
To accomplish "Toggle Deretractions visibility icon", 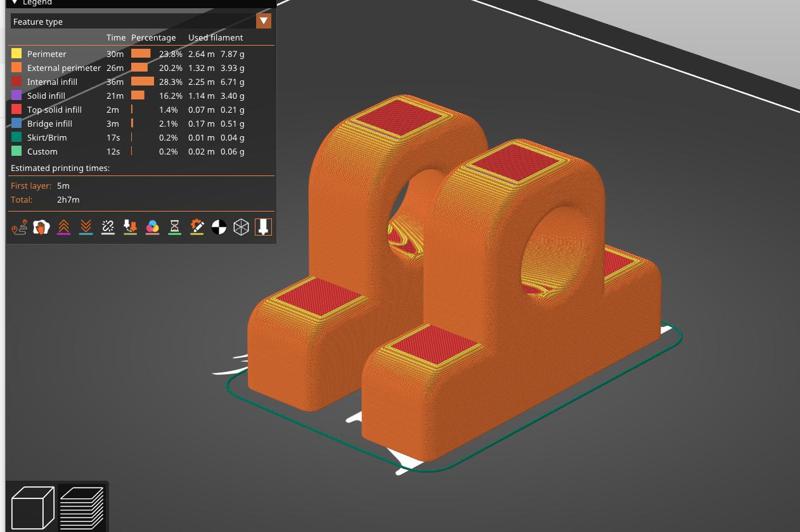I will pos(86,226).
